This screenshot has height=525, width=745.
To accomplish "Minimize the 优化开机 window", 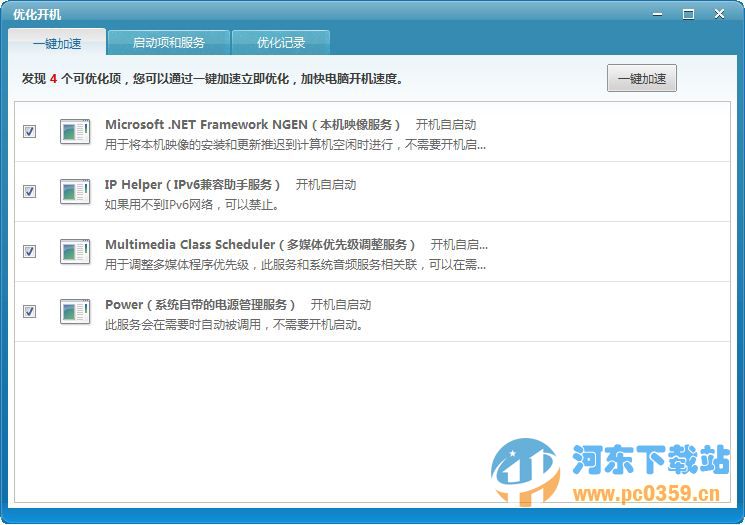I will 657,14.
